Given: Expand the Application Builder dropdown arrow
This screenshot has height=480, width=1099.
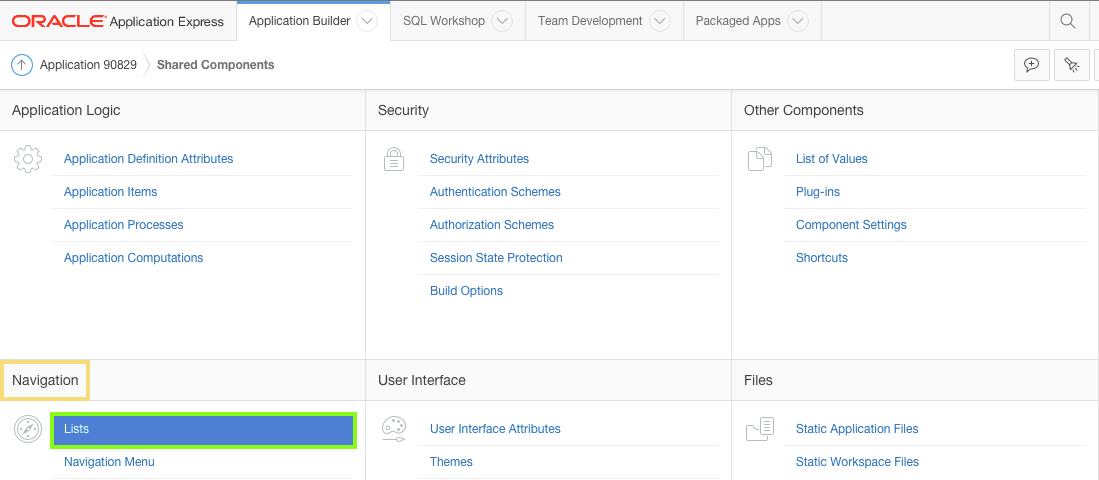Looking at the screenshot, I should click(367, 21).
